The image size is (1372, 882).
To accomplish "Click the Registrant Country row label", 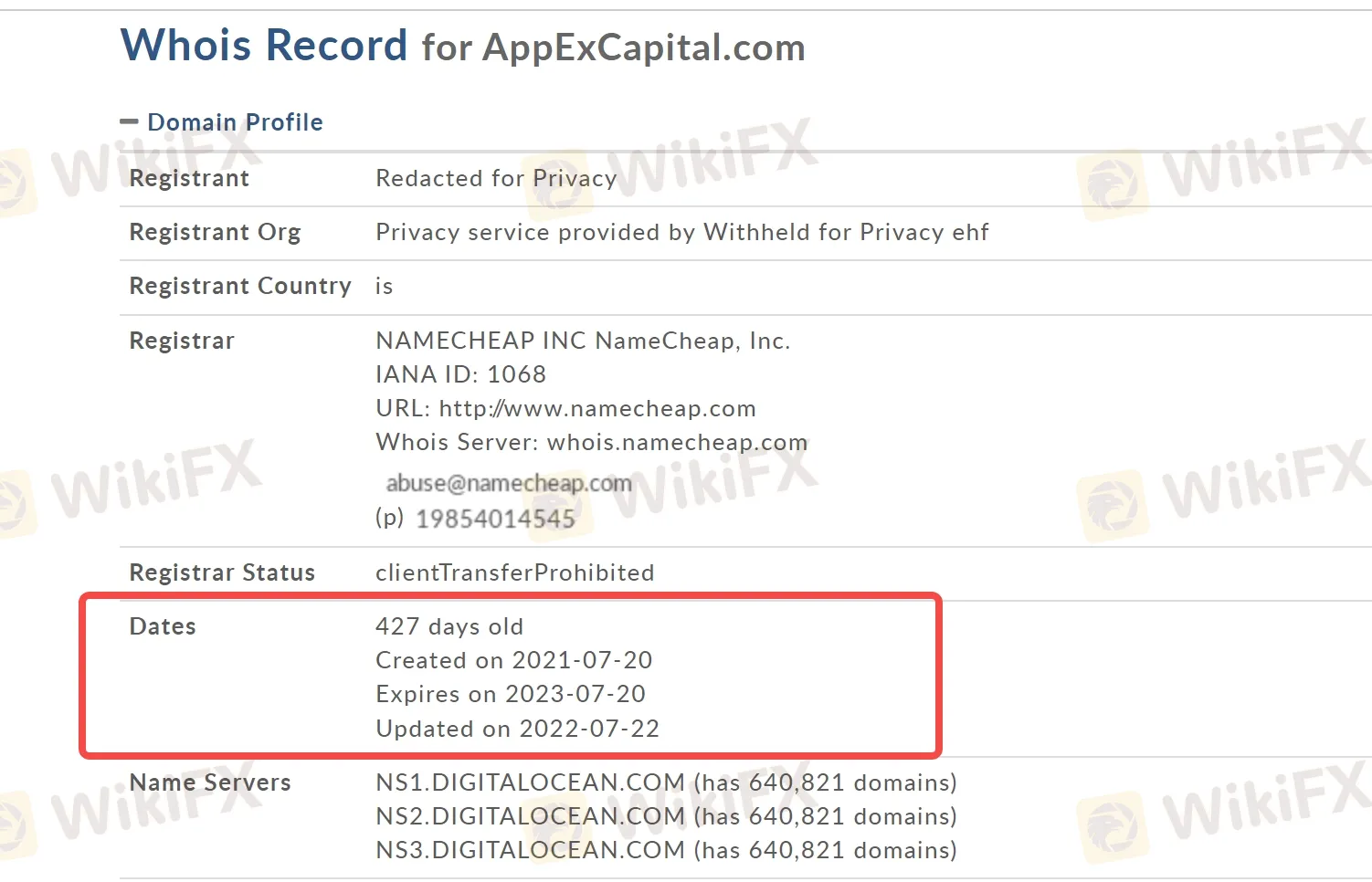I will tap(240, 286).
